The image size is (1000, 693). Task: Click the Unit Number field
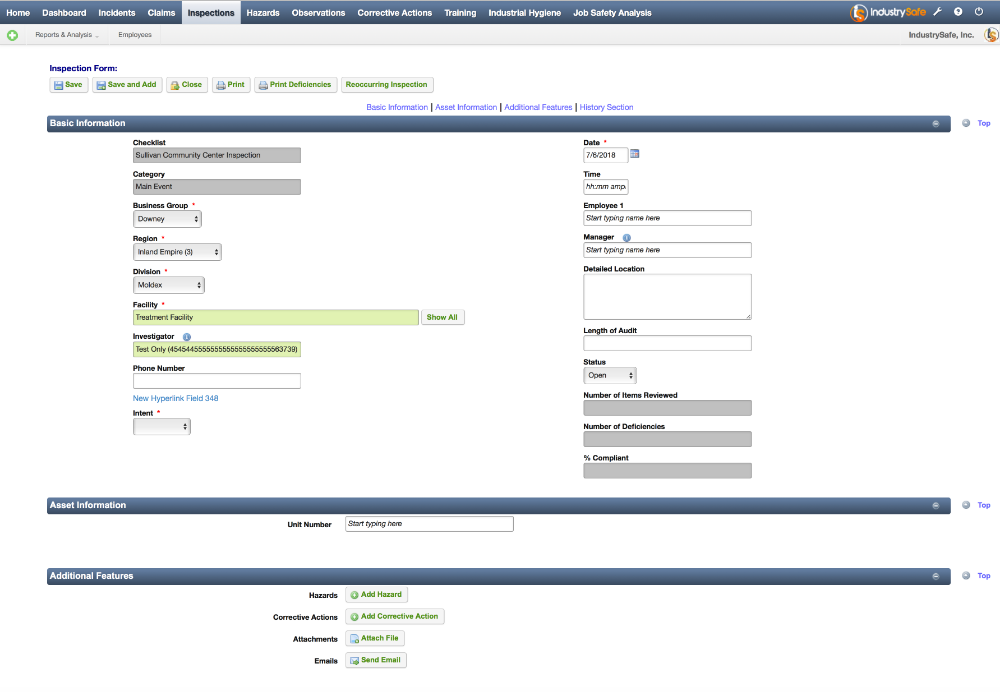429,524
